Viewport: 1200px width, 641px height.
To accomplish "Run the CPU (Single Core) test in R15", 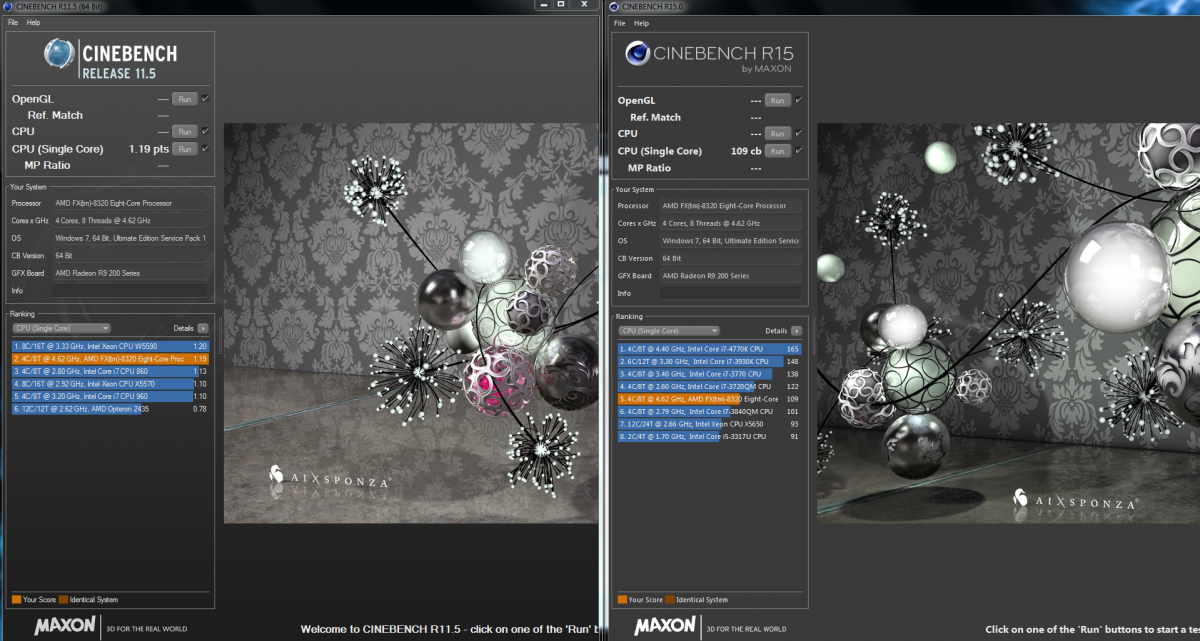I will point(778,151).
